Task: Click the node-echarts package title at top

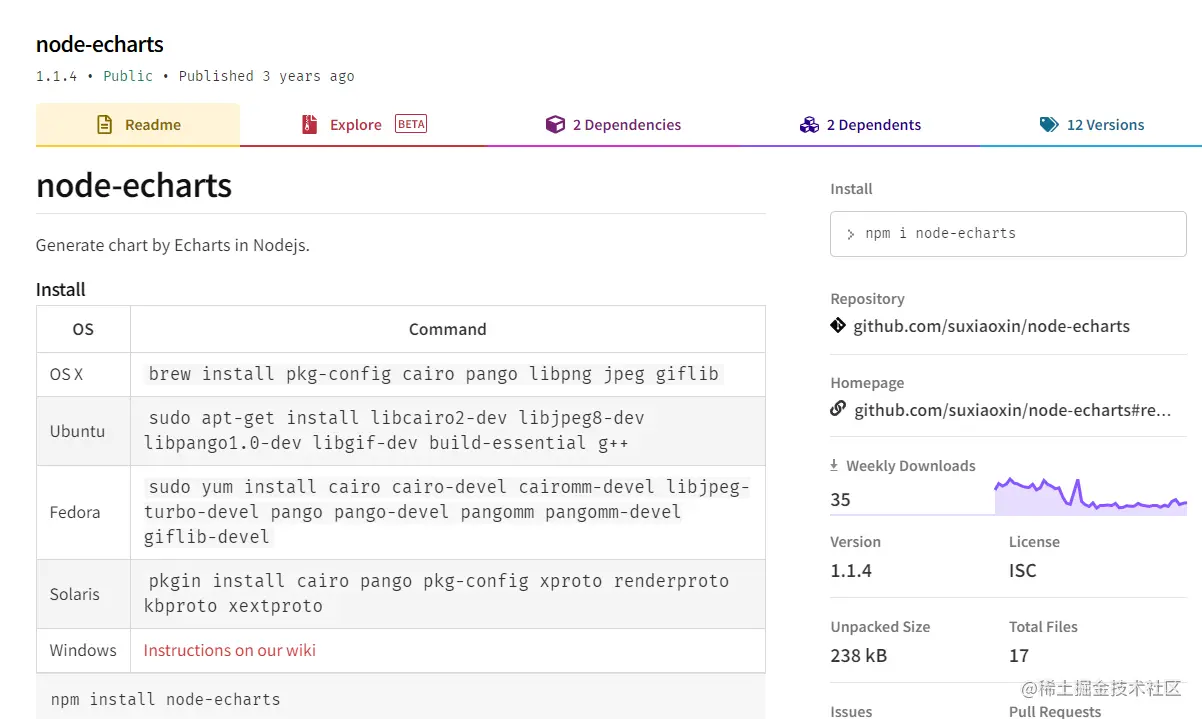Action: pos(100,44)
